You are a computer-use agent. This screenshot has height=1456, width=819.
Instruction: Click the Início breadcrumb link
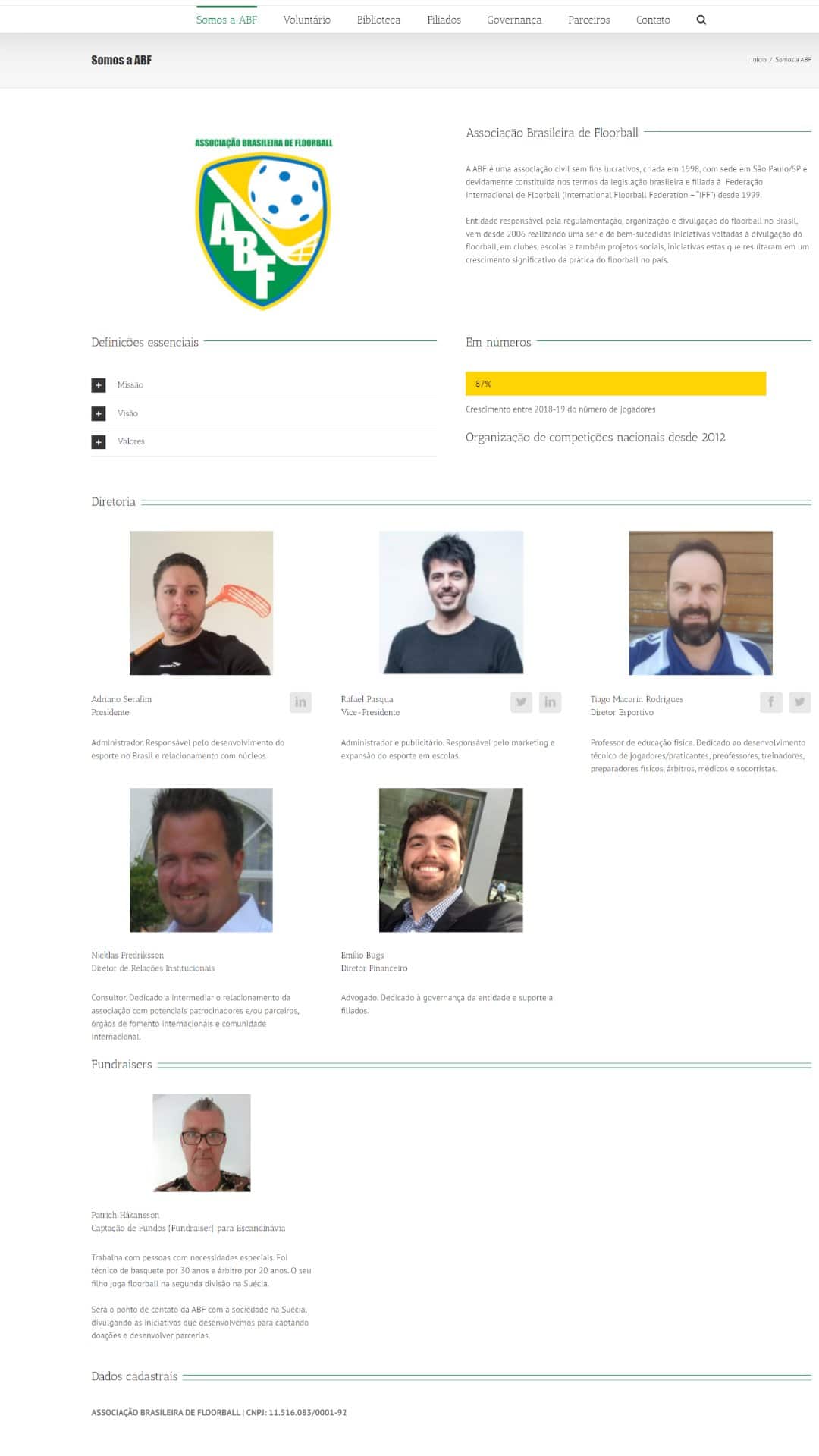[x=758, y=59]
